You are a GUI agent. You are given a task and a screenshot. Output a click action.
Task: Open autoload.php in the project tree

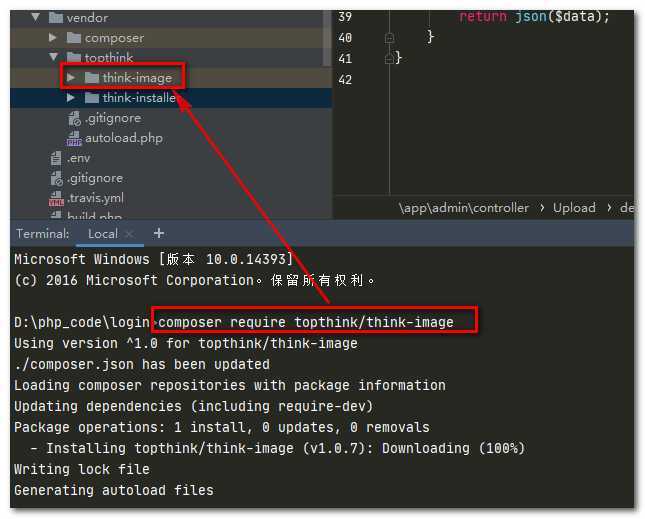pyautogui.click(x=124, y=138)
